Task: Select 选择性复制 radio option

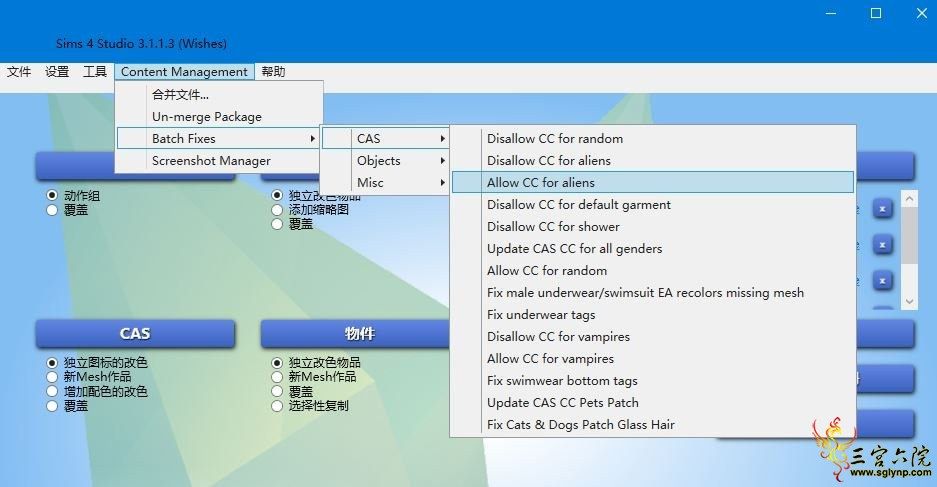Action: 277,406
